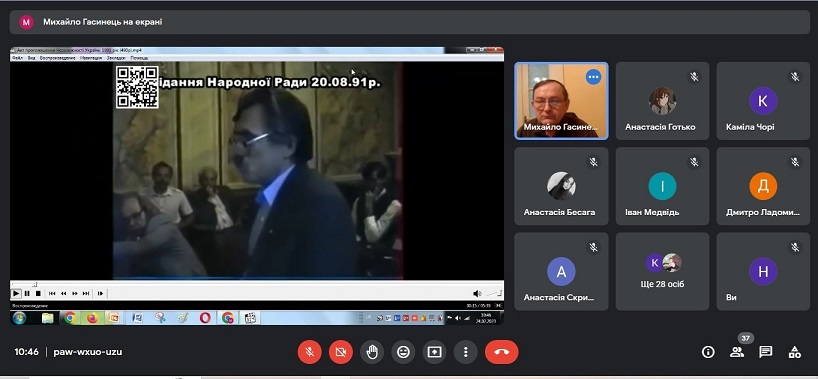
Task: Click the media player seek bar
Action: [x=257, y=285]
